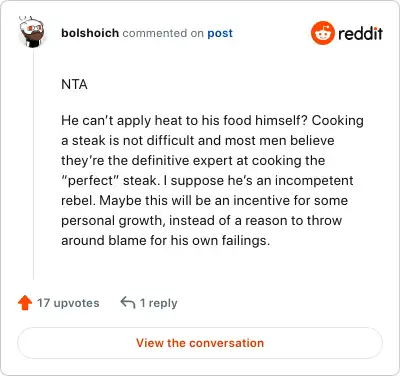Click the quoted word "perfect" in the comment

[90, 181]
